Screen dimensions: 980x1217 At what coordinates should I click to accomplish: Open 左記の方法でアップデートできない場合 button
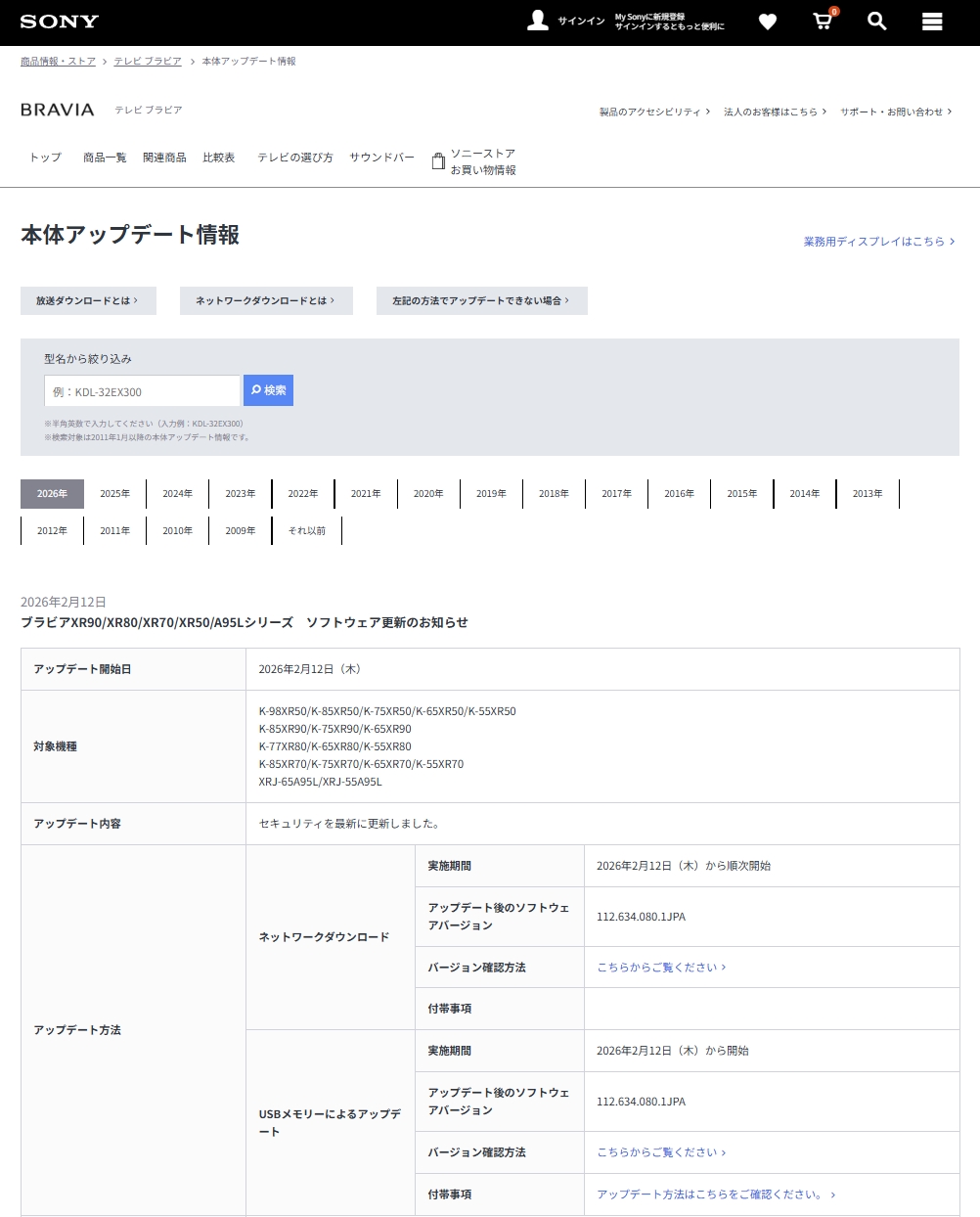(481, 301)
